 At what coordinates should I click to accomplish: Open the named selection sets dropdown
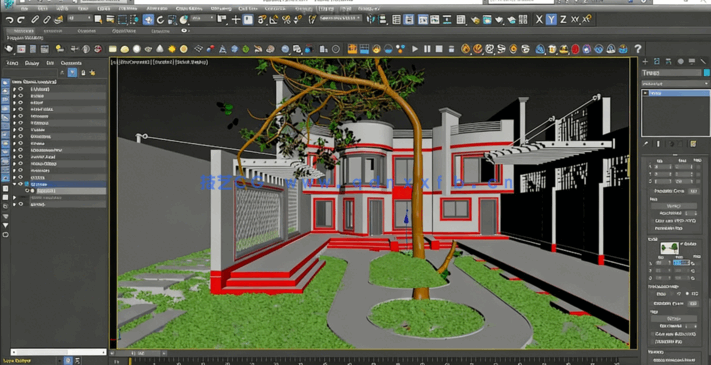[x=341, y=18]
